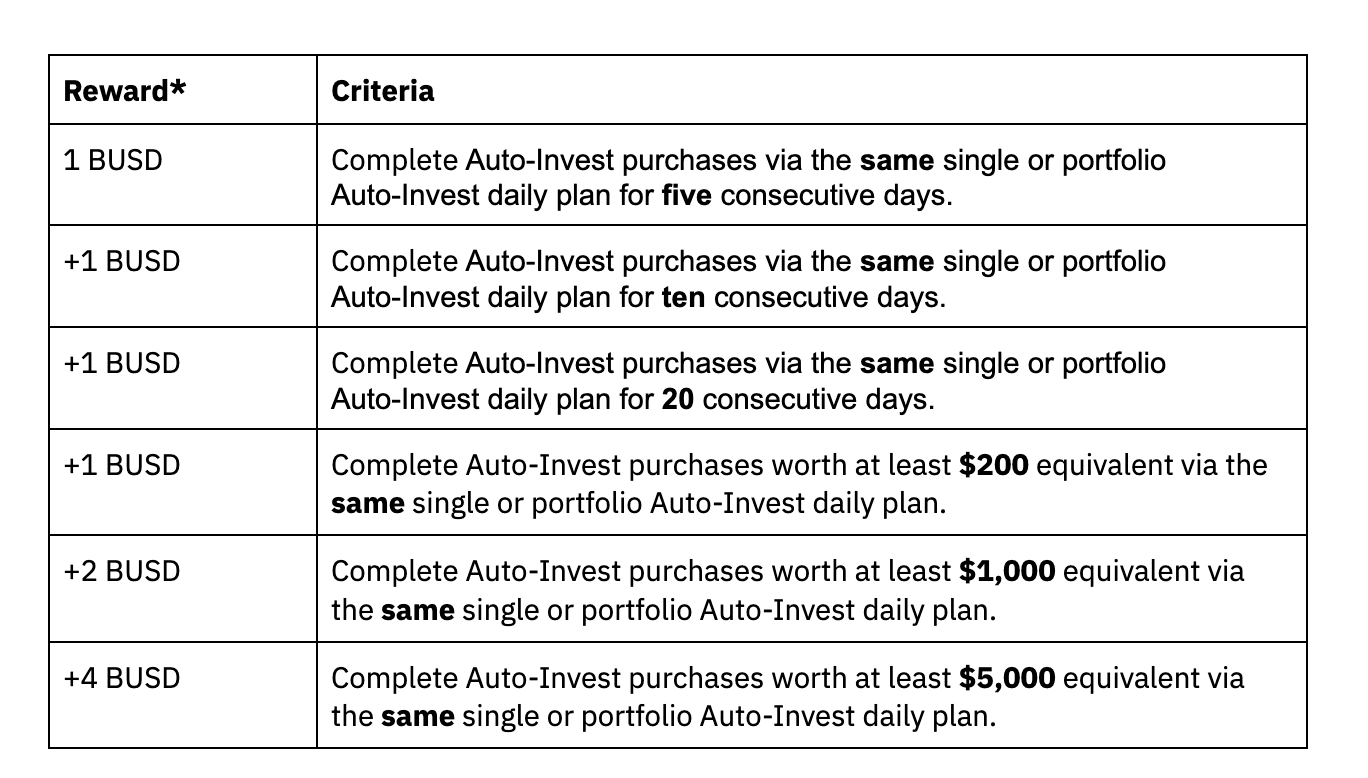Click the bold number "20"
The height and width of the screenshot is (778, 1368).
click(678, 399)
